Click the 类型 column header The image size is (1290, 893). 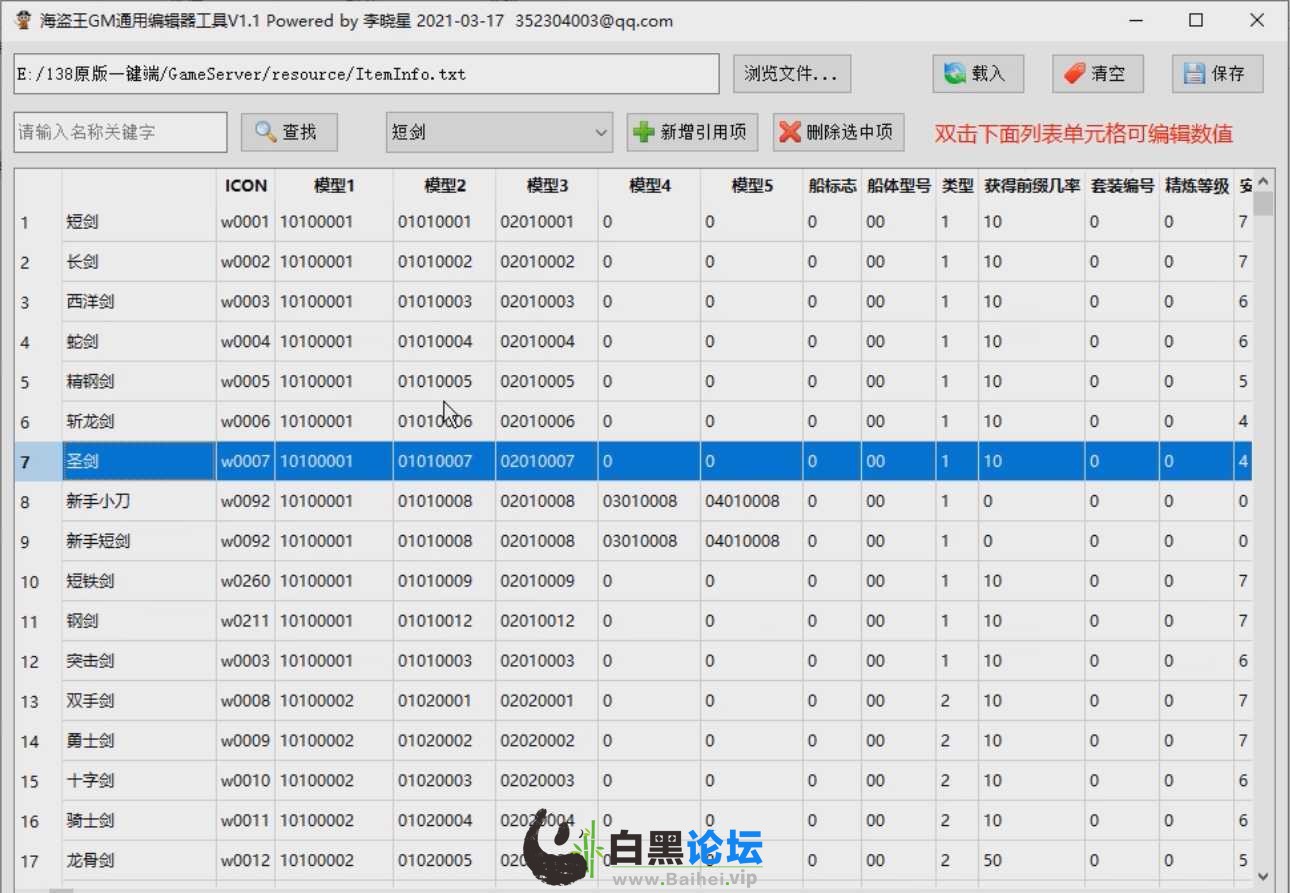pyautogui.click(x=957, y=186)
